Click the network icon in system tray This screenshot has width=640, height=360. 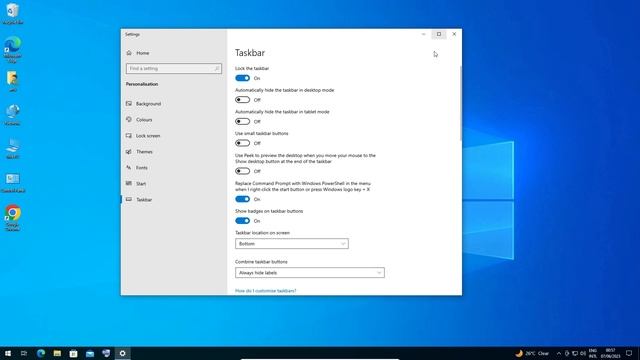point(575,353)
